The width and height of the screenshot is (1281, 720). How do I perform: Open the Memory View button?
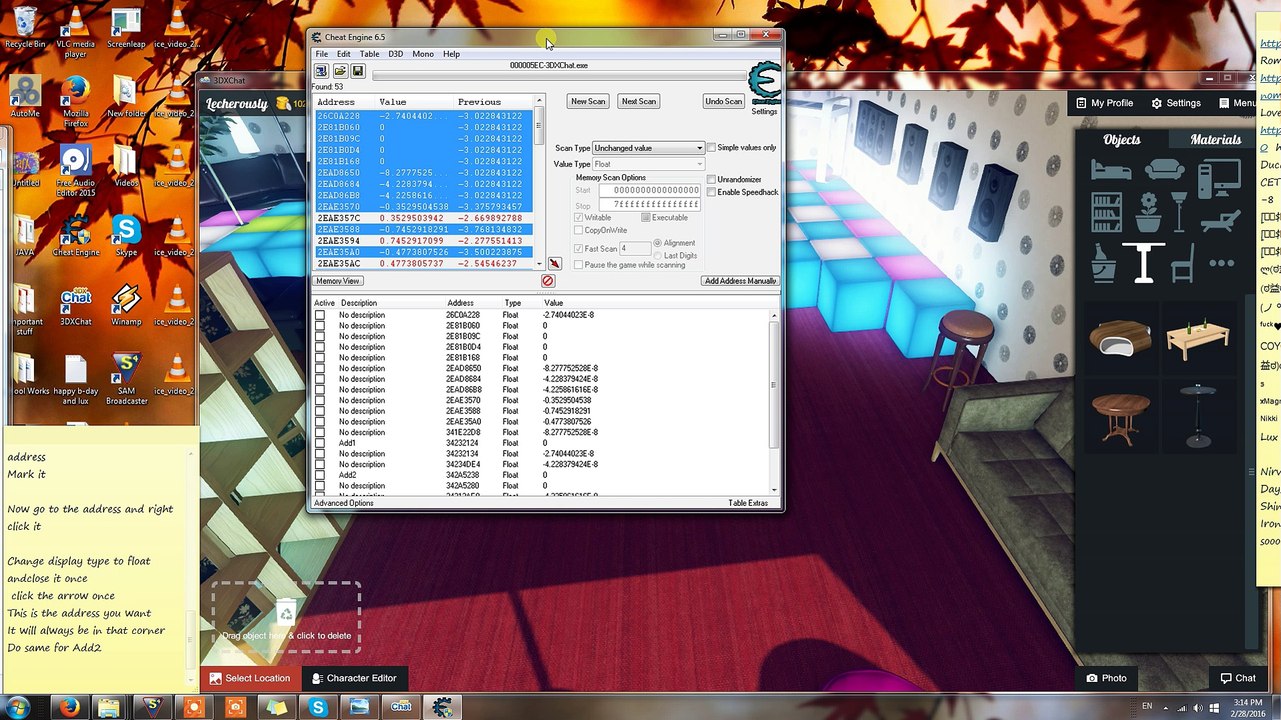(338, 281)
